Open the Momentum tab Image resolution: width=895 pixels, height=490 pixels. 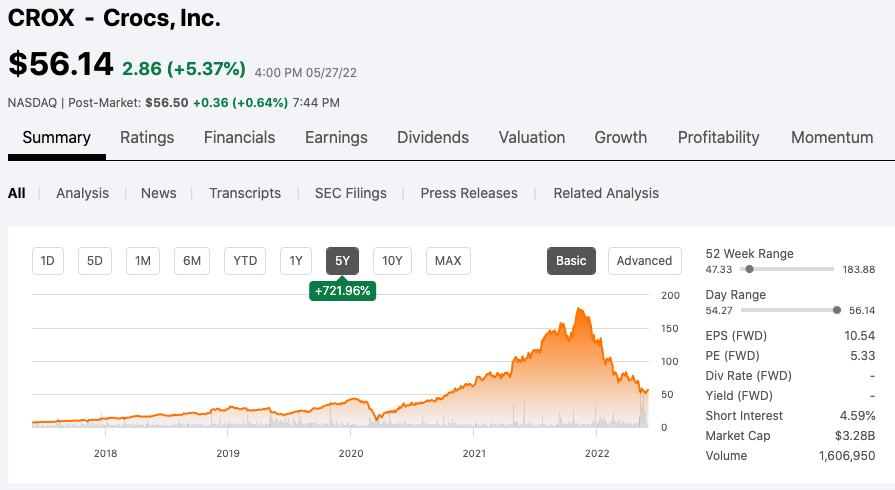[x=832, y=138]
